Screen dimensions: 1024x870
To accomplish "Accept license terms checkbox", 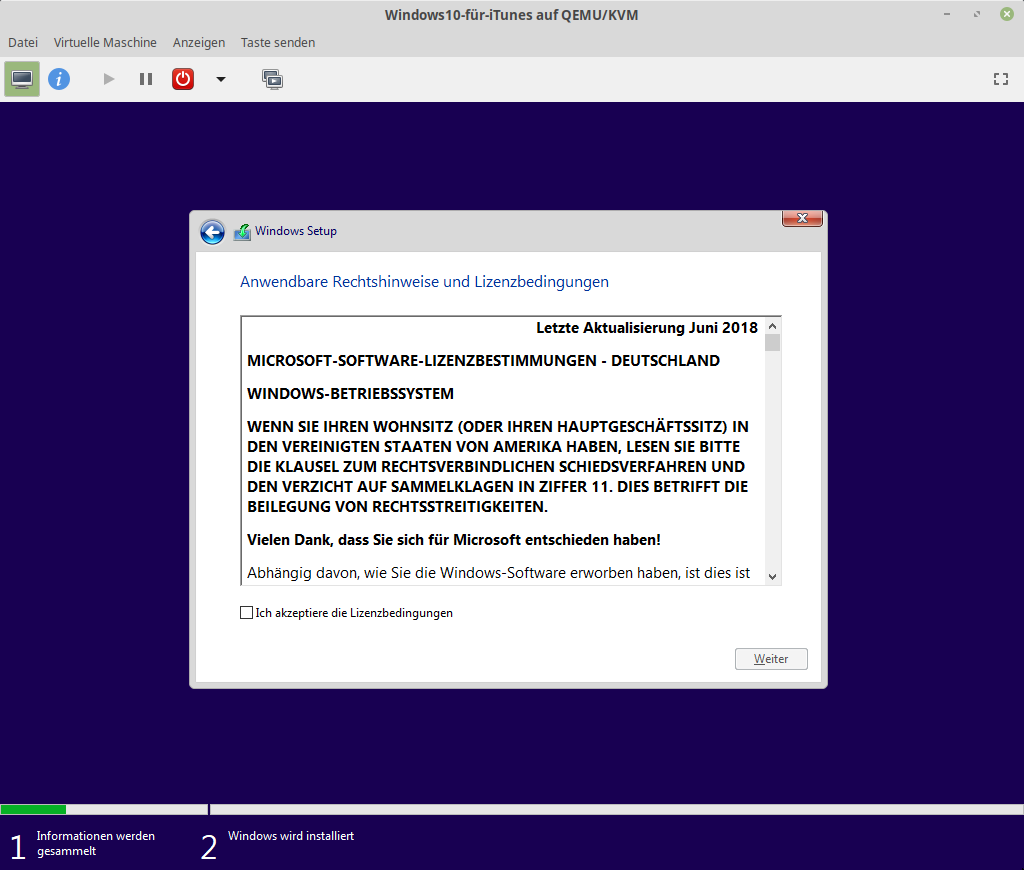I will (x=247, y=613).
